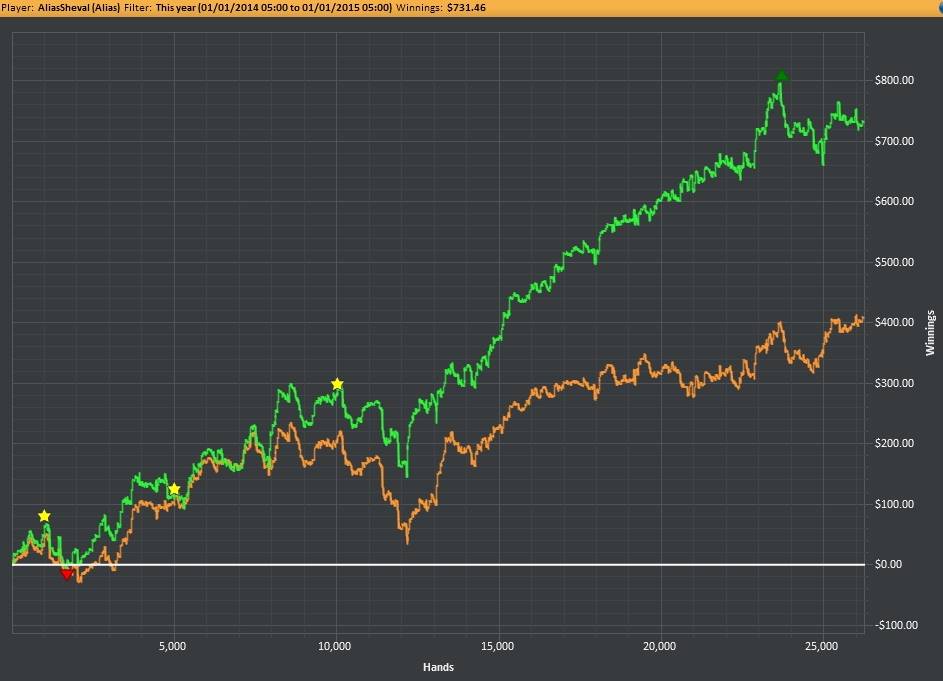The height and width of the screenshot is (681, 943).
Task: Click the $400.00 y-axis label
Action: pos(895,322)
